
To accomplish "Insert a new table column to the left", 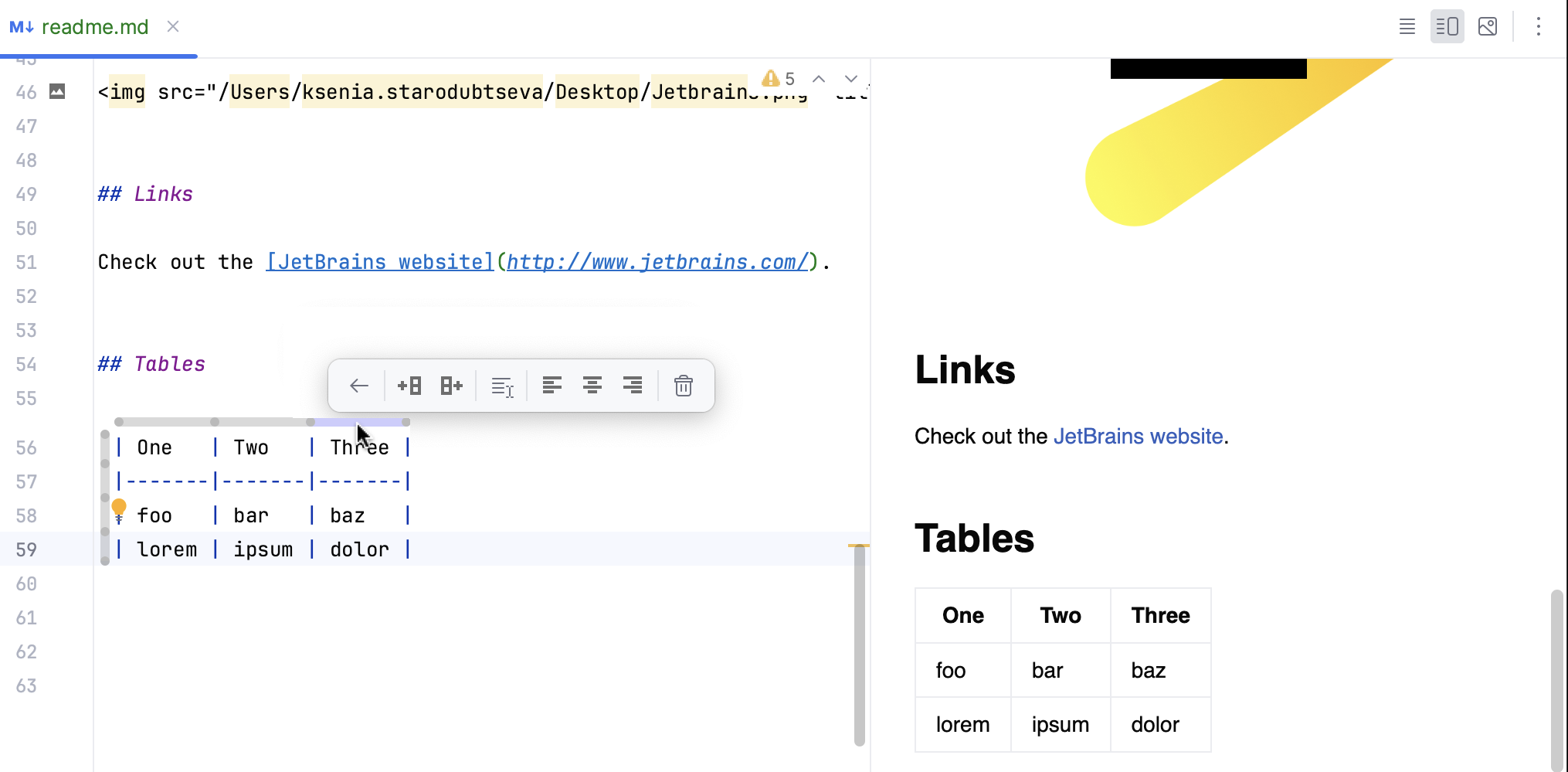I will [410, 385].
